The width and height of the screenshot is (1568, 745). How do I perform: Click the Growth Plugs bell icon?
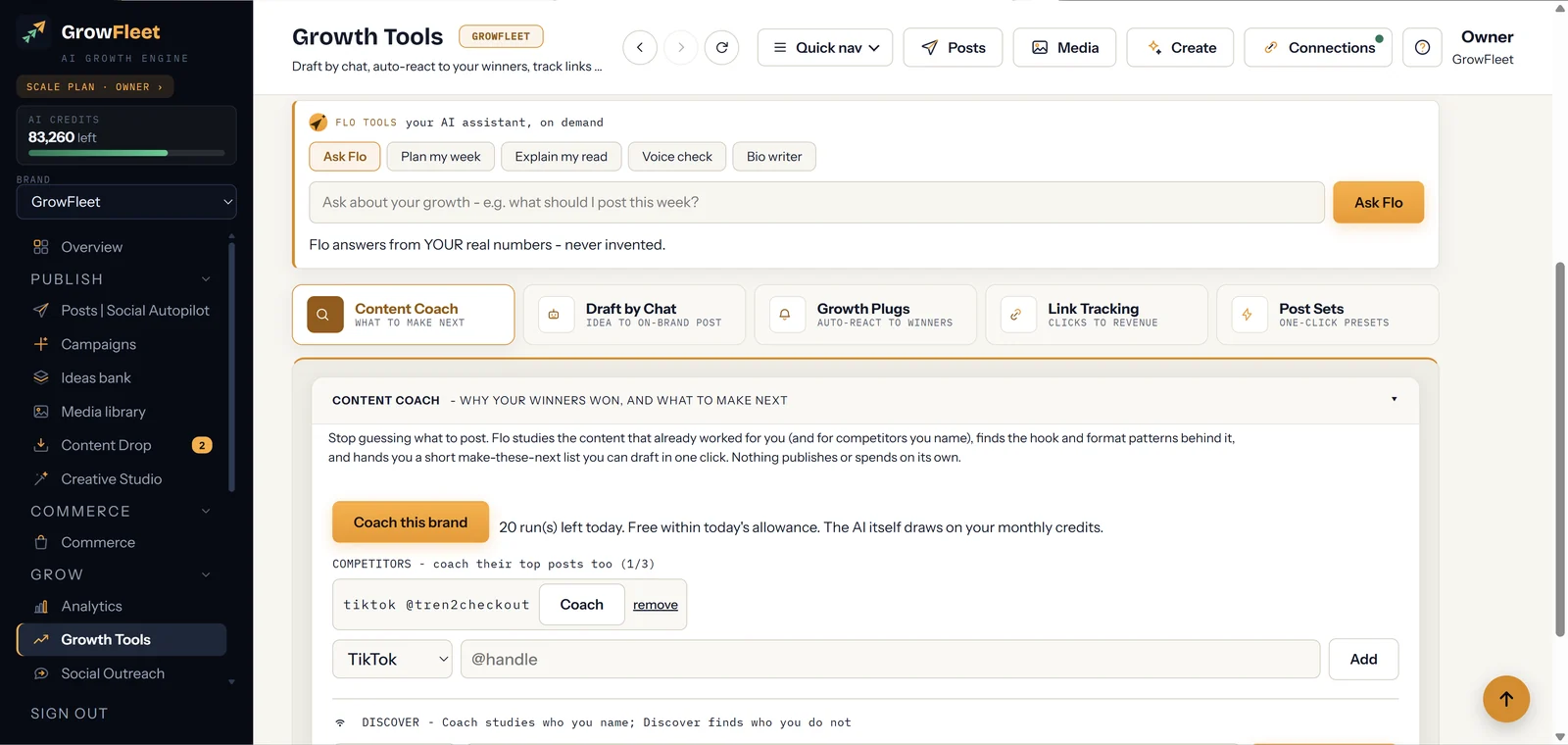(x=787, y=315)
